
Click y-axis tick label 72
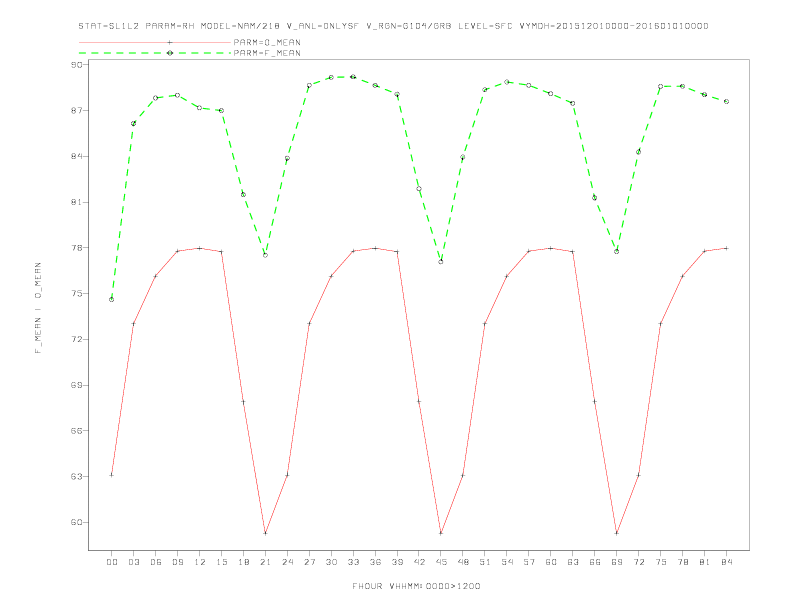[77, 339]
